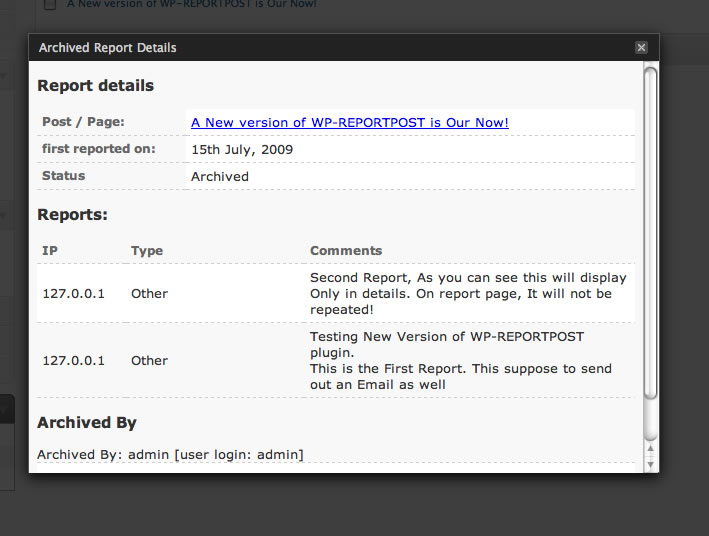Click the Reports: section heading

(72, 214)
